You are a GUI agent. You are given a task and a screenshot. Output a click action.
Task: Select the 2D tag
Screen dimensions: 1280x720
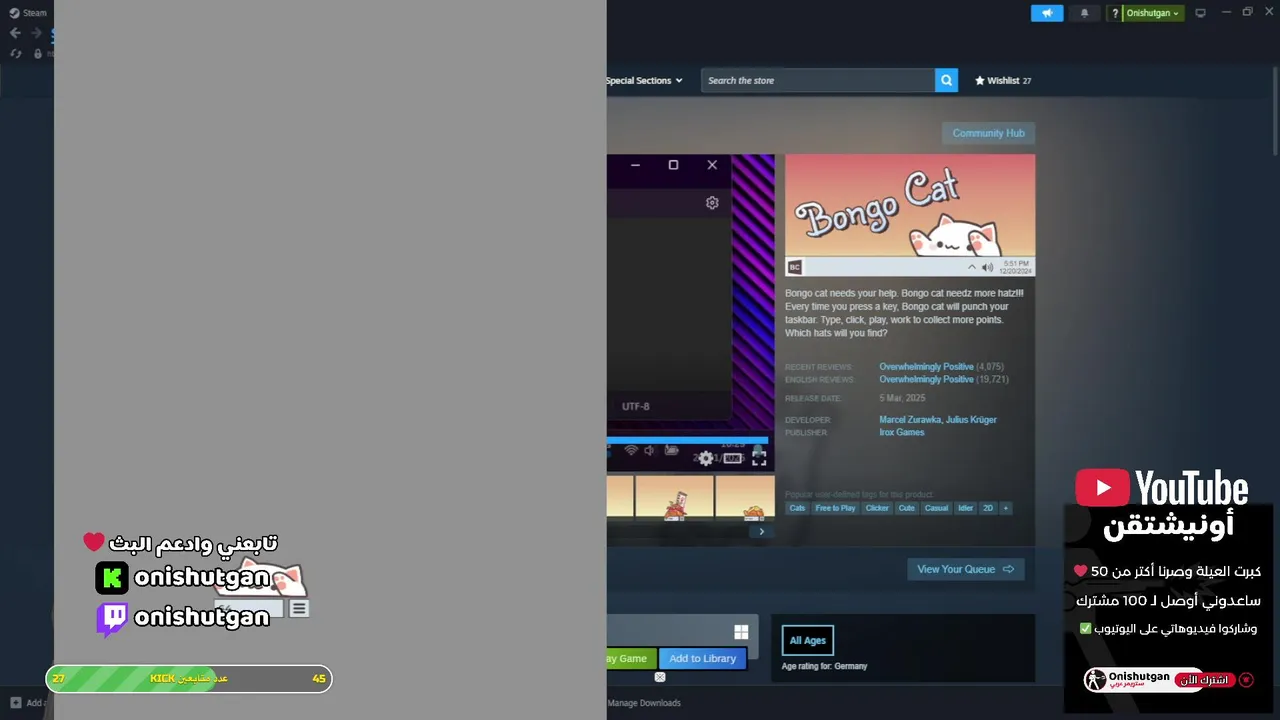point(988,508)
